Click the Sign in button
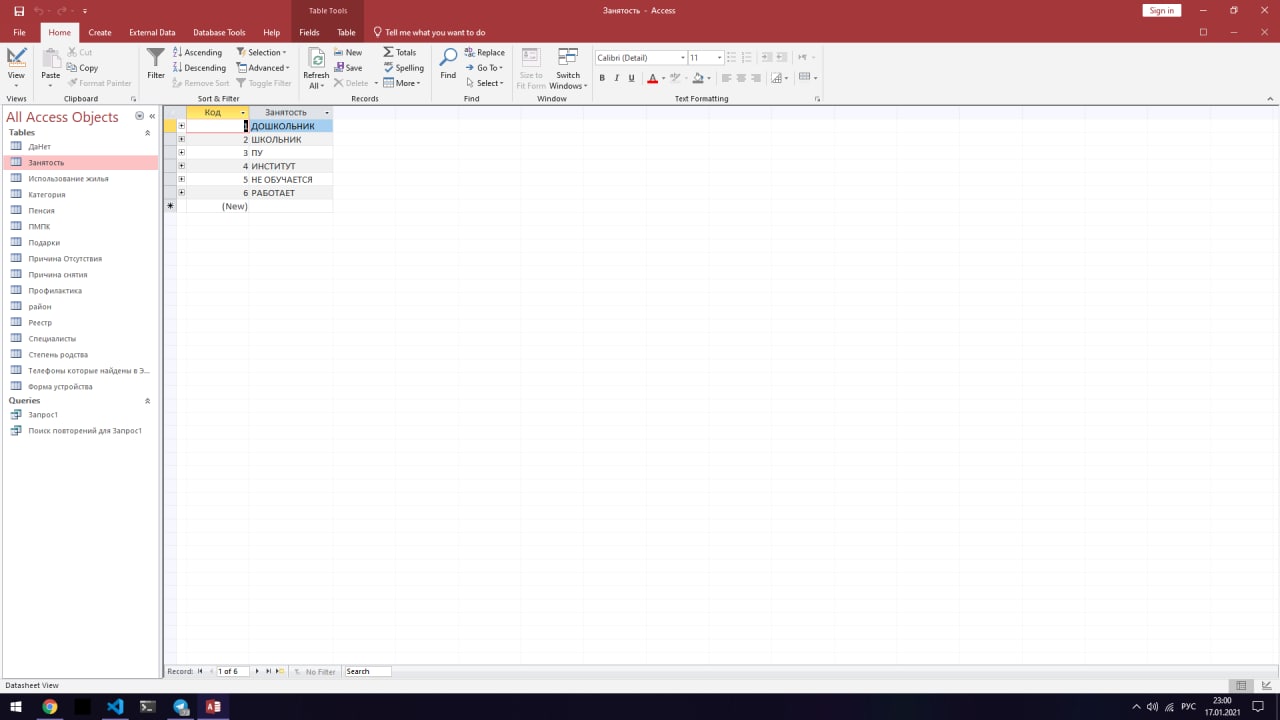 pos(1162,10)
